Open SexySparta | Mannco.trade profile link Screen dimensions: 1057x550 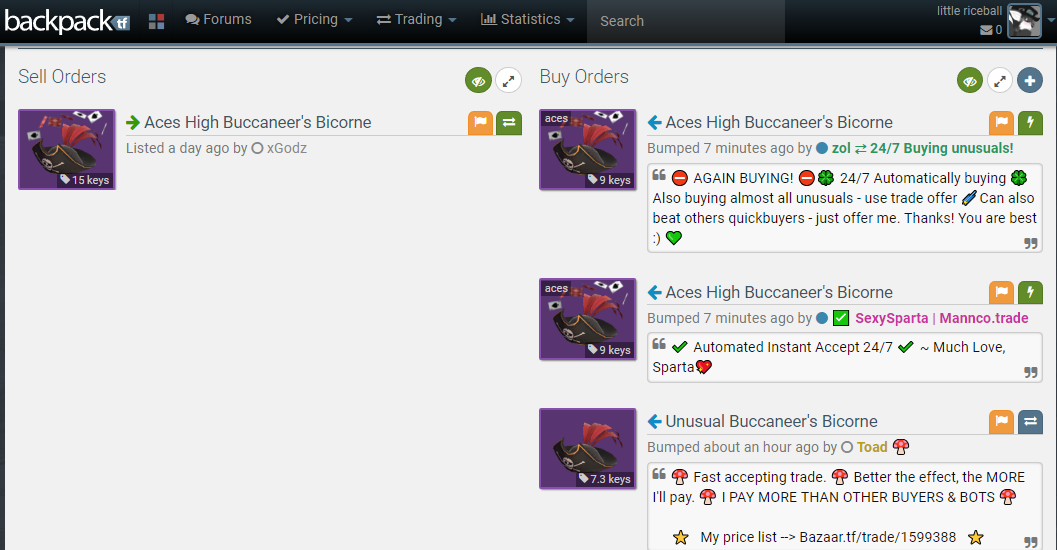click(x=927, y=318)
